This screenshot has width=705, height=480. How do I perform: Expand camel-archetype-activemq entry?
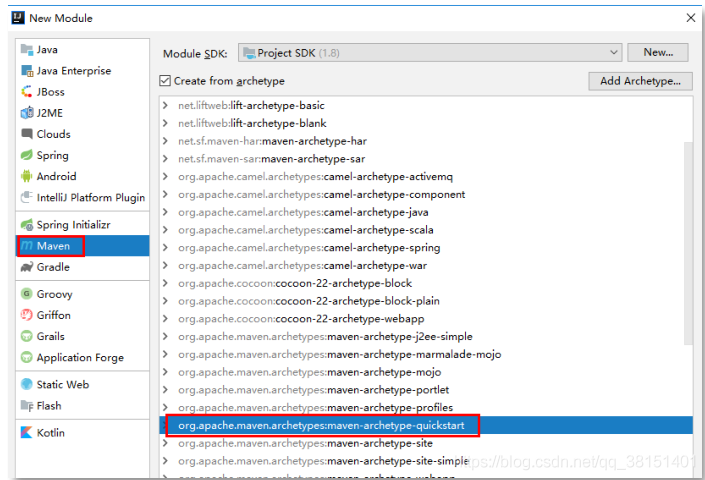point(165,177)
